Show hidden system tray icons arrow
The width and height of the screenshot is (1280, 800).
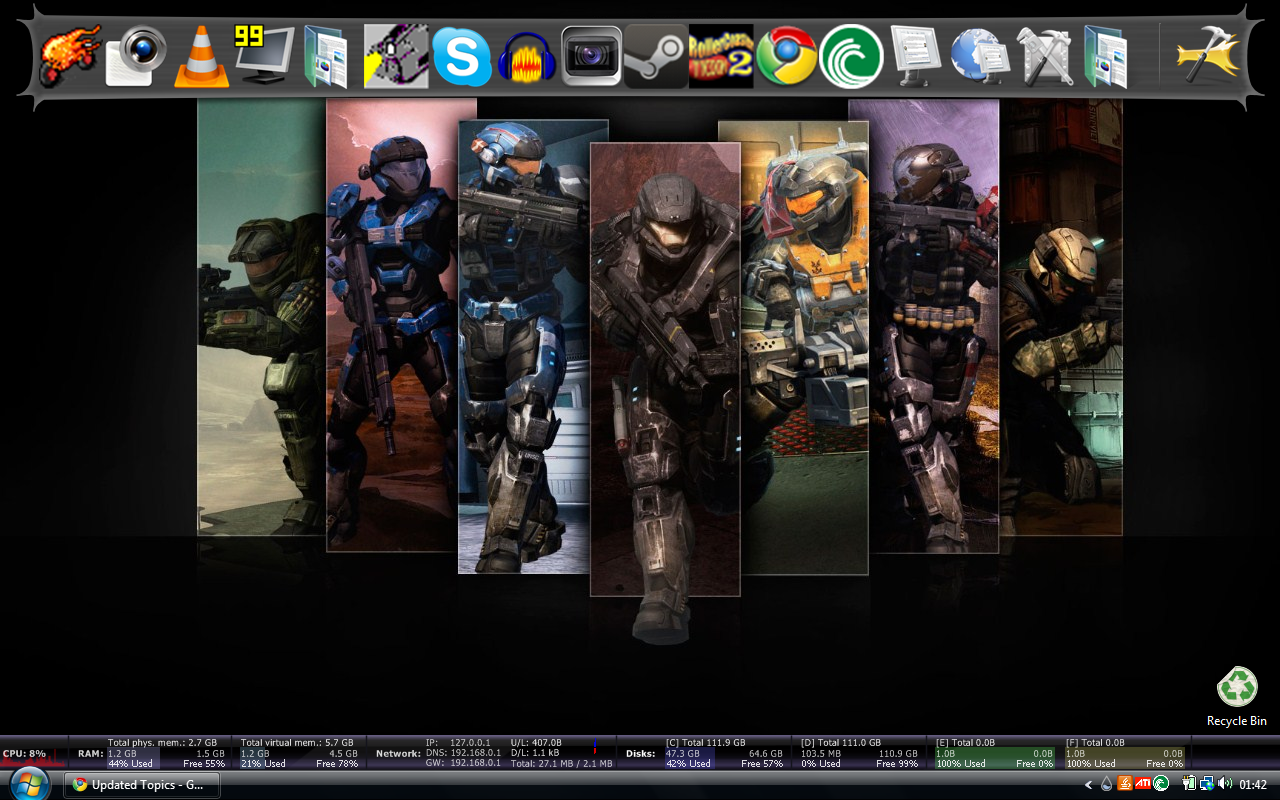click(1089, 785)
